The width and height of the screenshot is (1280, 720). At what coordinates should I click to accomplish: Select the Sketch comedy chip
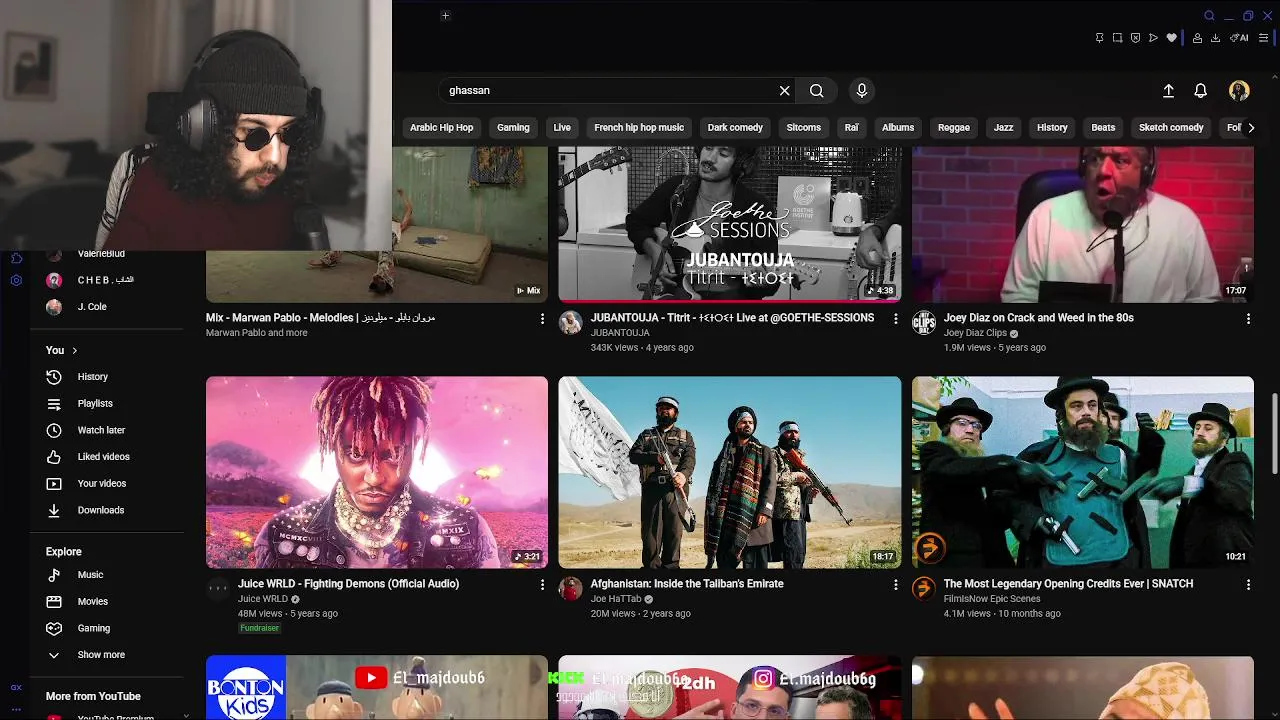pos(1171,127)
